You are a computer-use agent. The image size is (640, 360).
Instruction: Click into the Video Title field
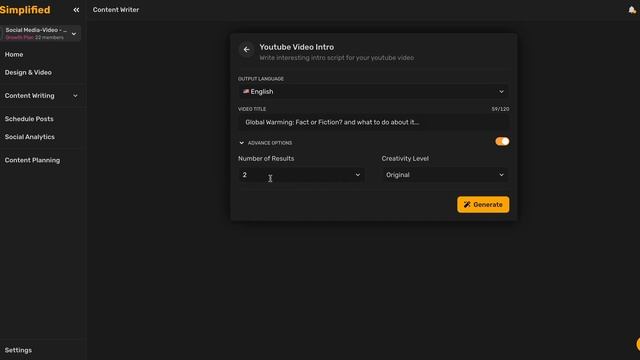pos(373,122)
